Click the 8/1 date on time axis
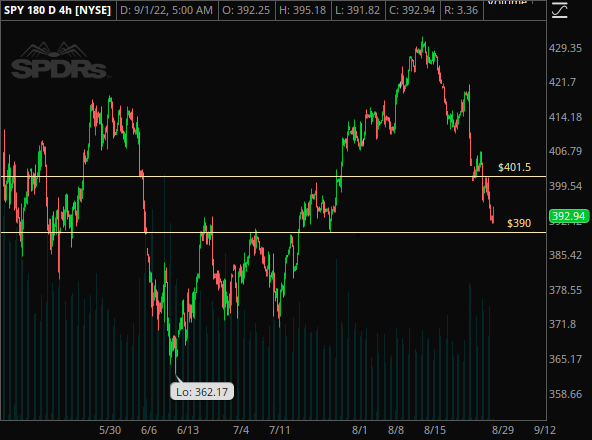592x440 pixels. (x=359, y=430)
